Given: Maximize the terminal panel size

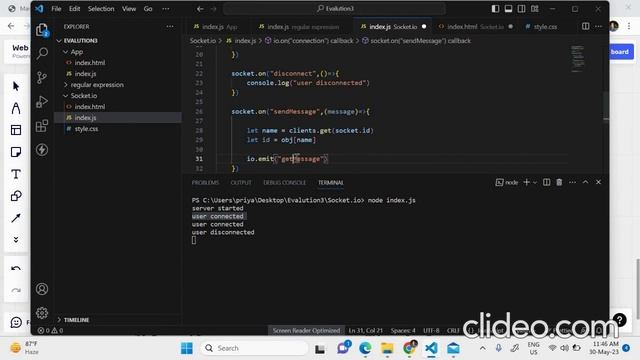Looking at the screenshot, I should 585,182.
